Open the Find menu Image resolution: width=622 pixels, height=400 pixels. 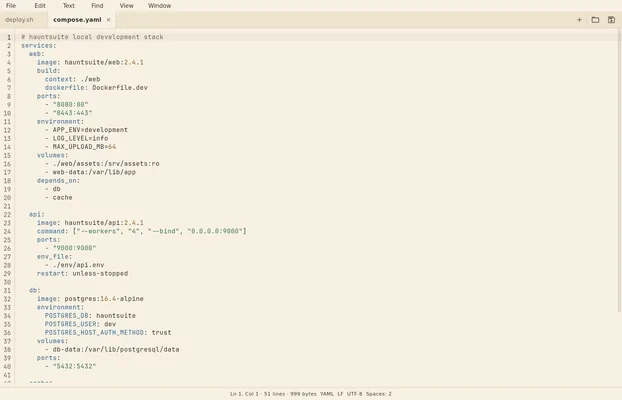pos(97,6)
